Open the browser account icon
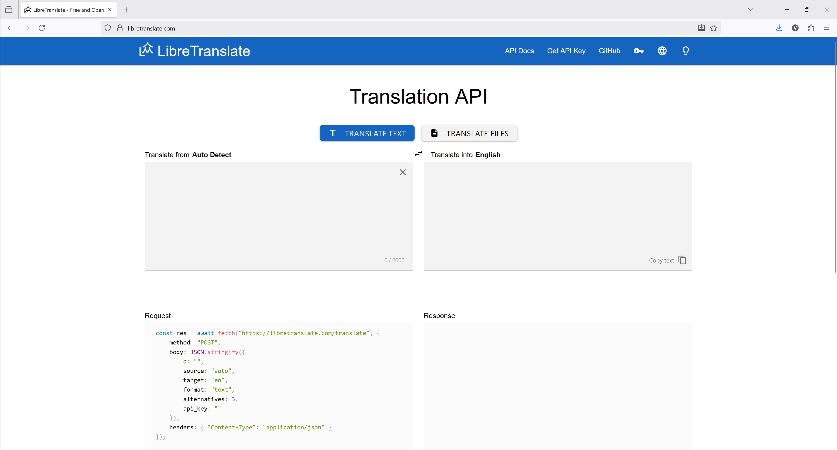Screen dimensions: 837x450 (x=795, y=28)
